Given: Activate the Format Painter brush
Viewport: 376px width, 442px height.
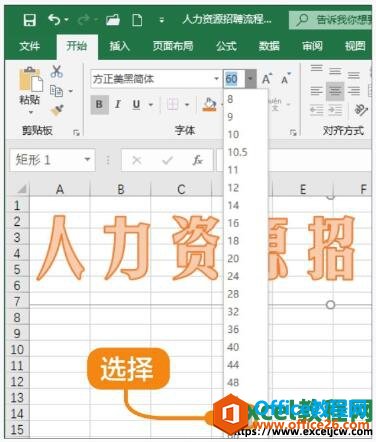Looking at the screenshot, I should pyautogui.click(x=57, y=110).
